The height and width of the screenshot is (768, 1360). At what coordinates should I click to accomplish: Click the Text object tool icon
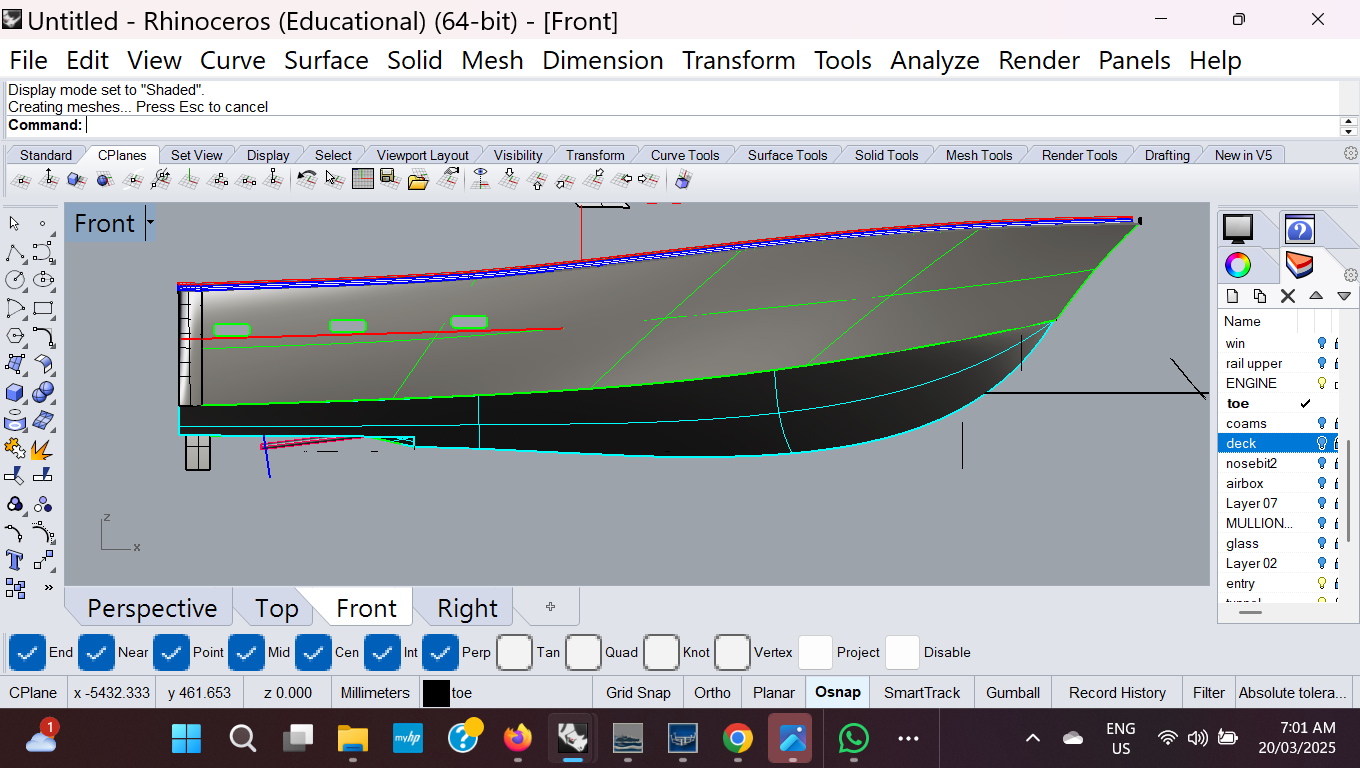click(15, 560)
